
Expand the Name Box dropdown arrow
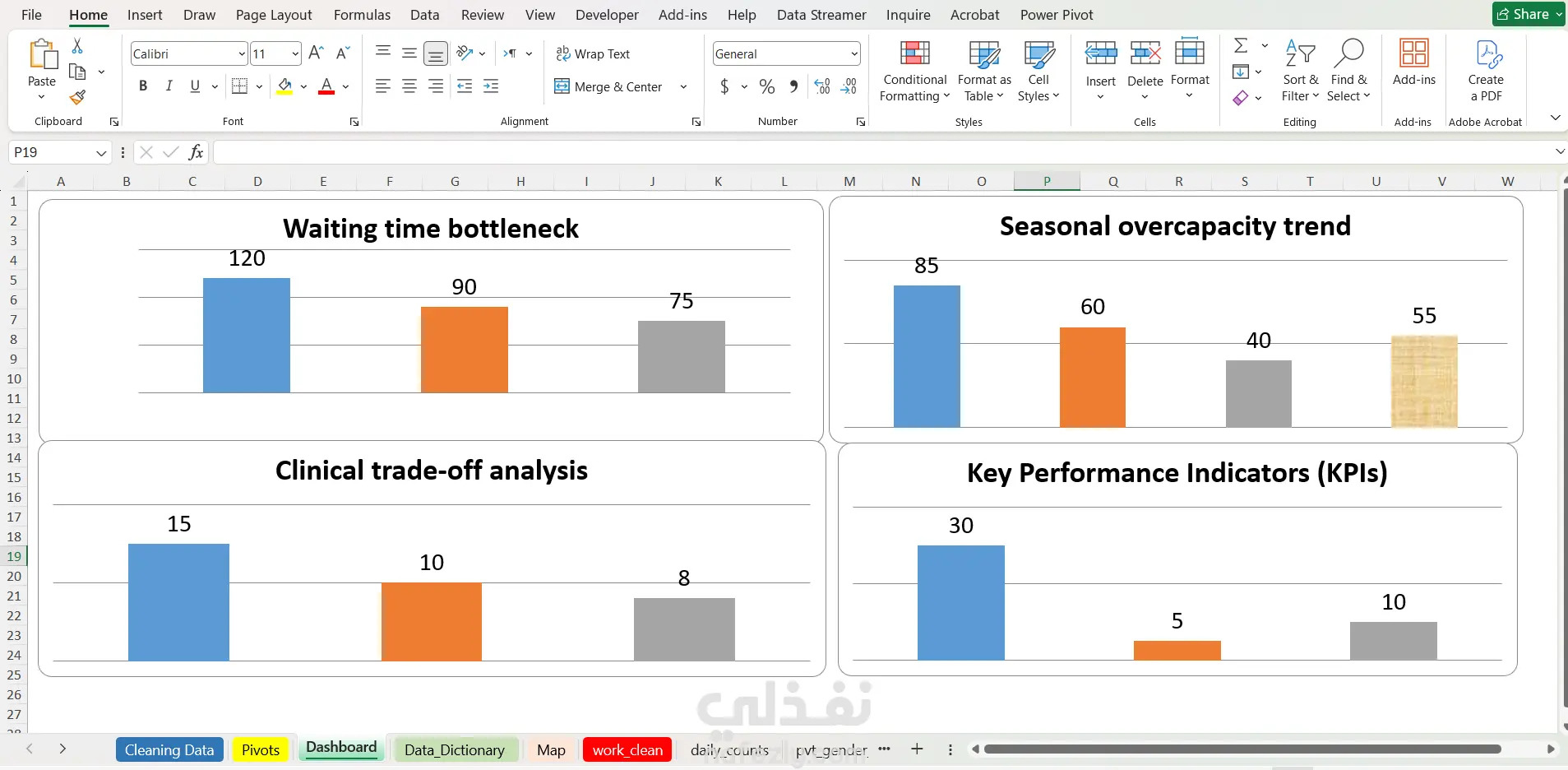point(101,153)
